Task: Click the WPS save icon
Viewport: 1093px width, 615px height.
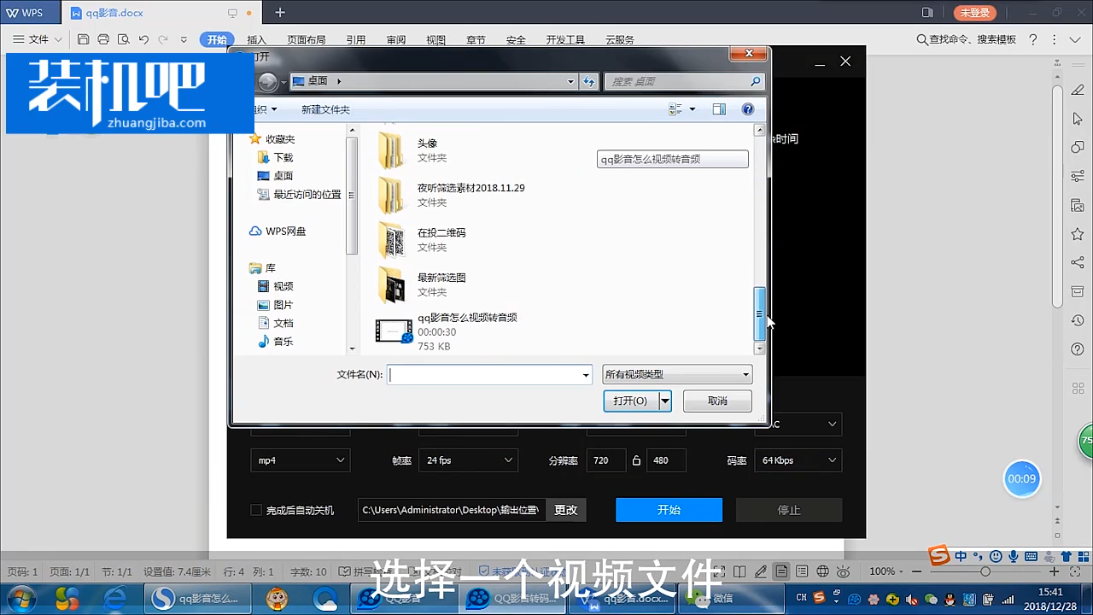Action: 83,40
